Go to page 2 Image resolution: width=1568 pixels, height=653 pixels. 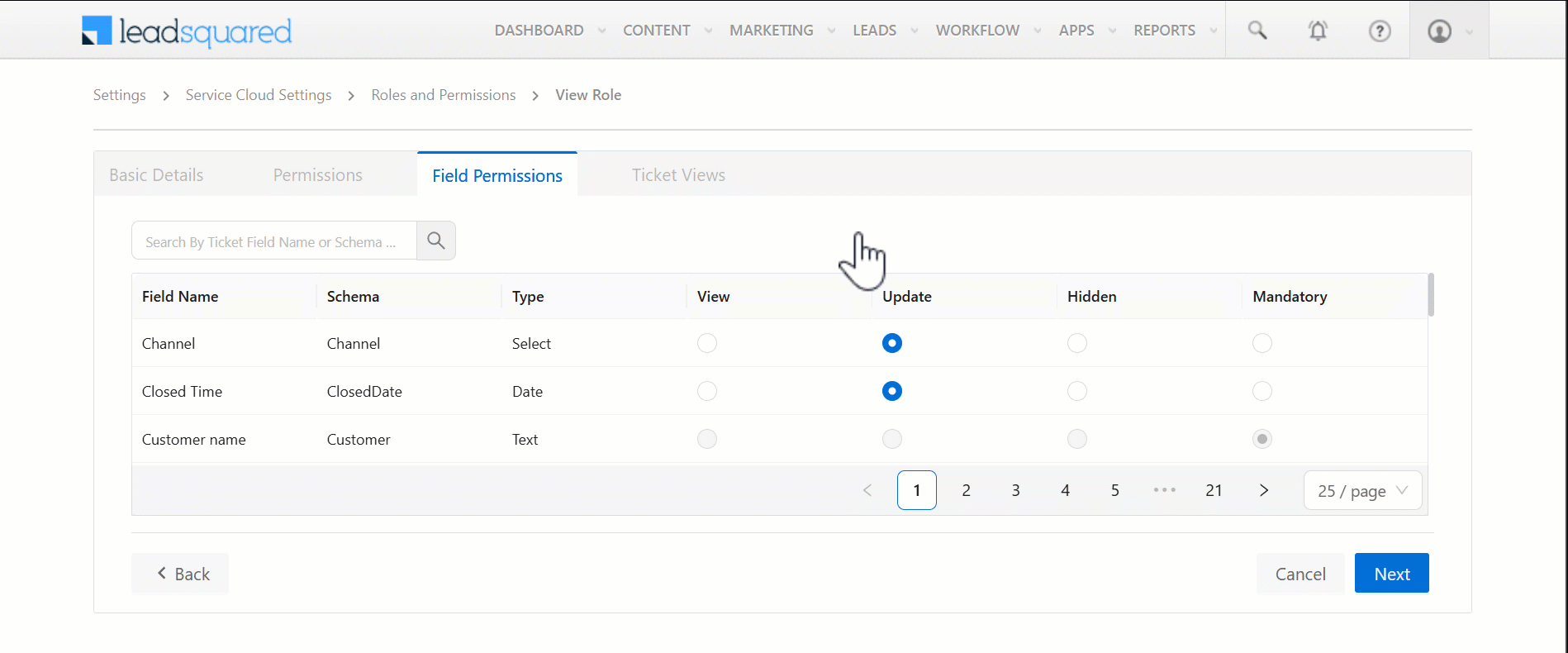967,490
